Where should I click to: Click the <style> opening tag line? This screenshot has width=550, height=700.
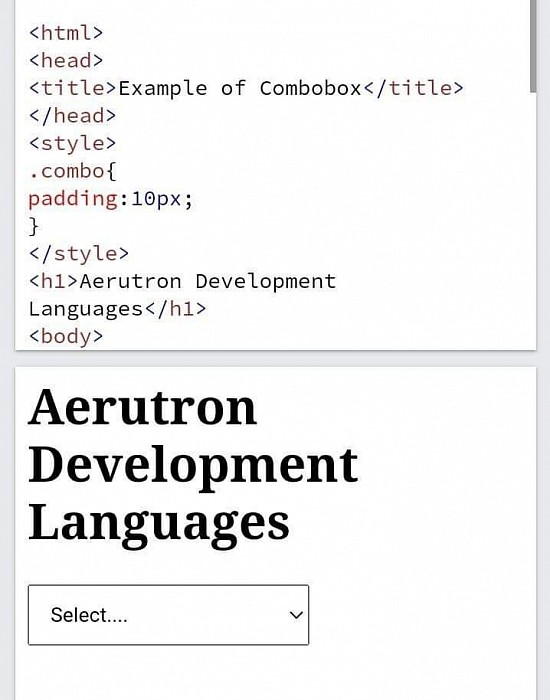tap(72, 144)
